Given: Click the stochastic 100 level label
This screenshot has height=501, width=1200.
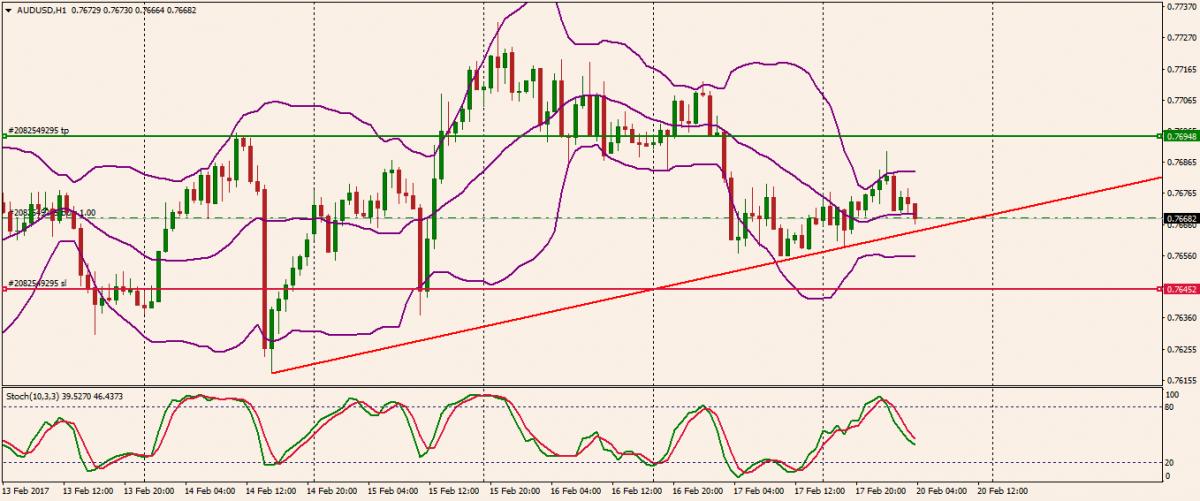Looking at the screenshot, I should click(x=1172, y=393).
